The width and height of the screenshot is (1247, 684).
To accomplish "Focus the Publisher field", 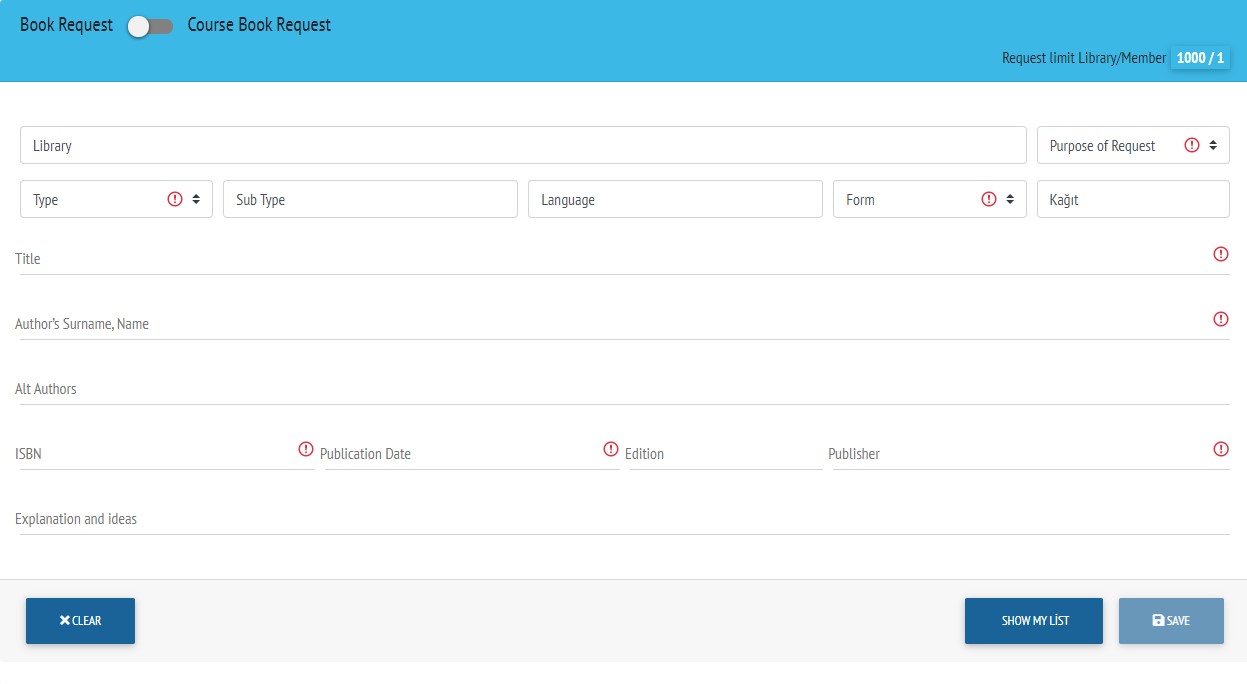I will click(x=1031, y=453).
